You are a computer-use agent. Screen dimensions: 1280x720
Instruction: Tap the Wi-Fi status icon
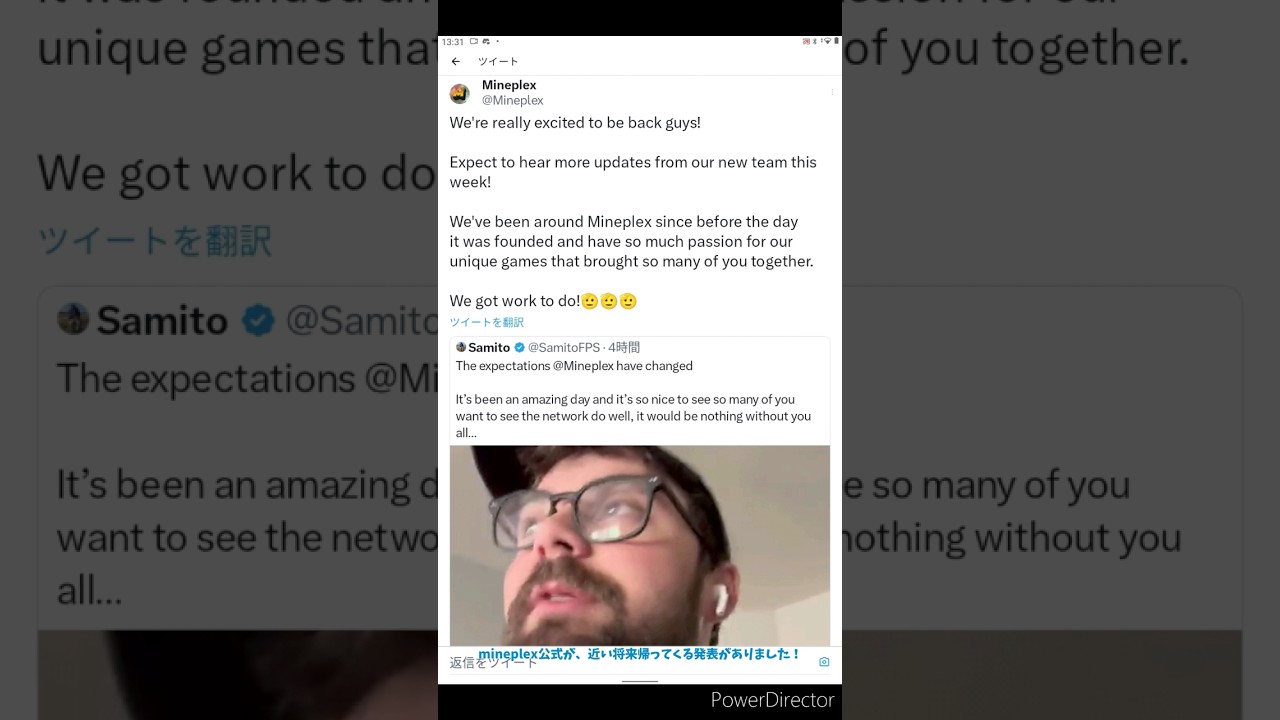(827, 41)
